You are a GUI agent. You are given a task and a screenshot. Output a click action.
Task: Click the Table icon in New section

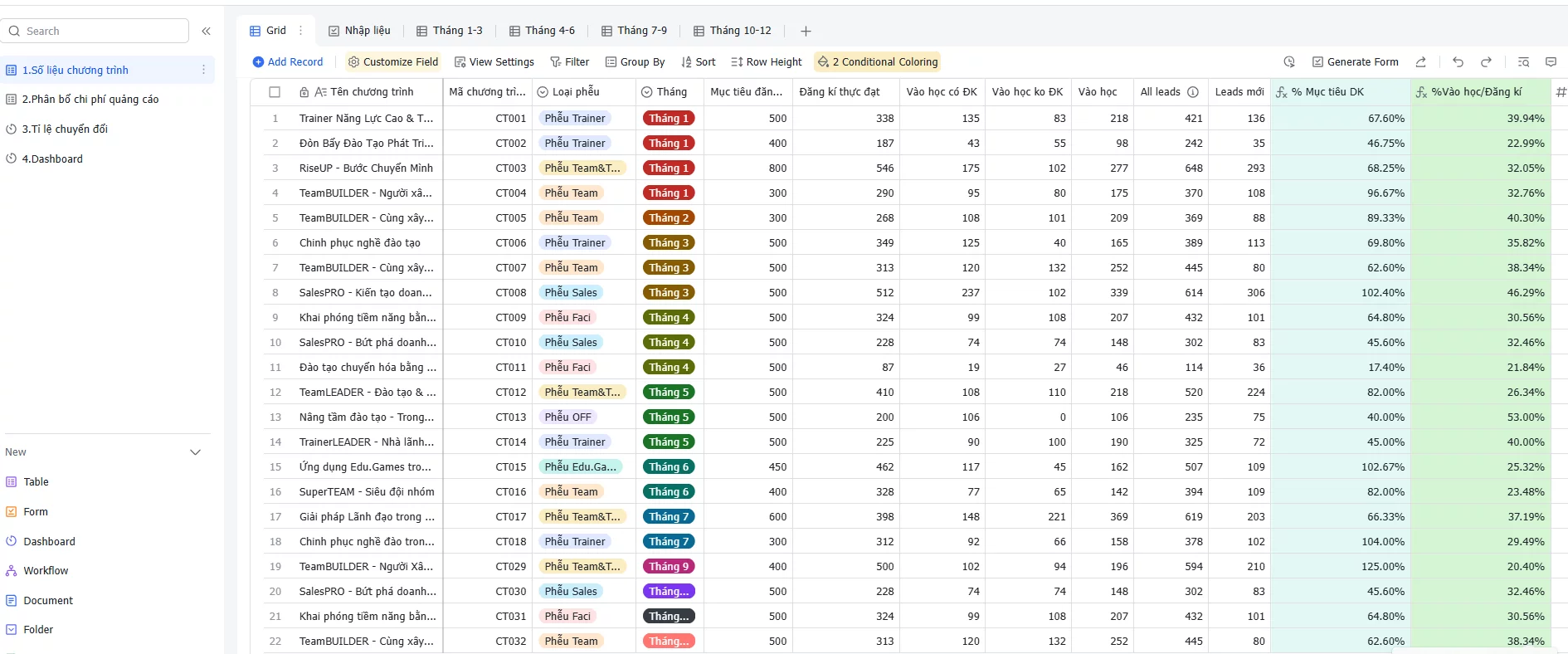12,481
